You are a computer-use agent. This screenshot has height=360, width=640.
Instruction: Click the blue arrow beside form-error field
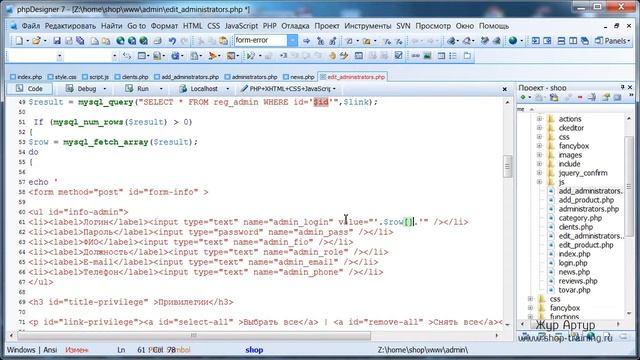point(306,40)
